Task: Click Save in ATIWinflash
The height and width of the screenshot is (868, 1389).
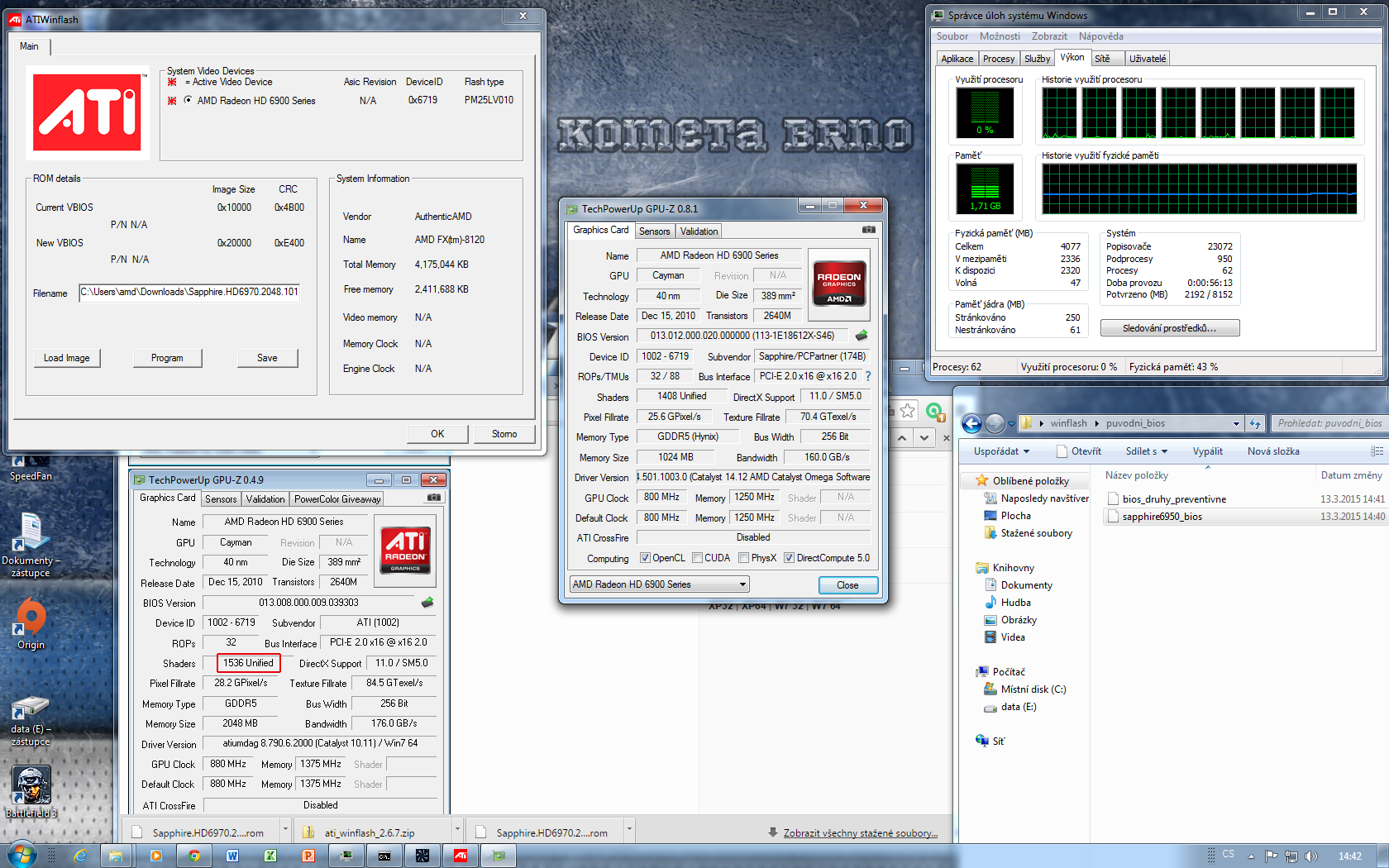Action: click(x=267, y=358)
